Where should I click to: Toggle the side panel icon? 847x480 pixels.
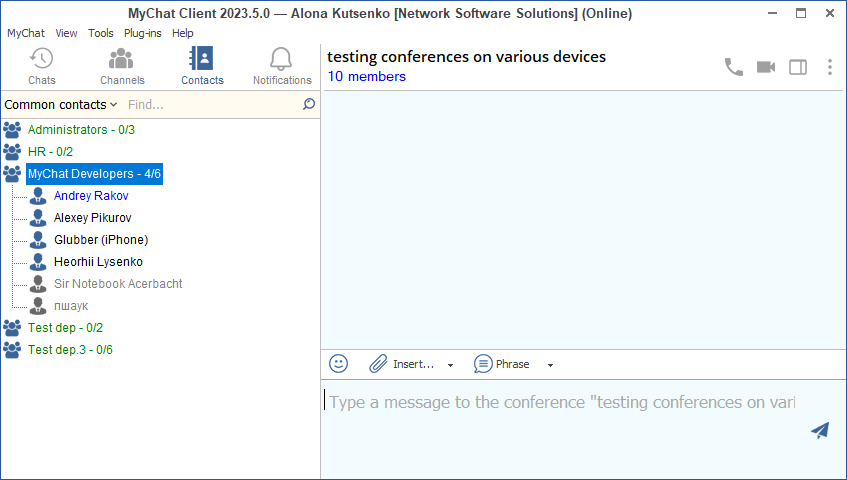point(798,67)
